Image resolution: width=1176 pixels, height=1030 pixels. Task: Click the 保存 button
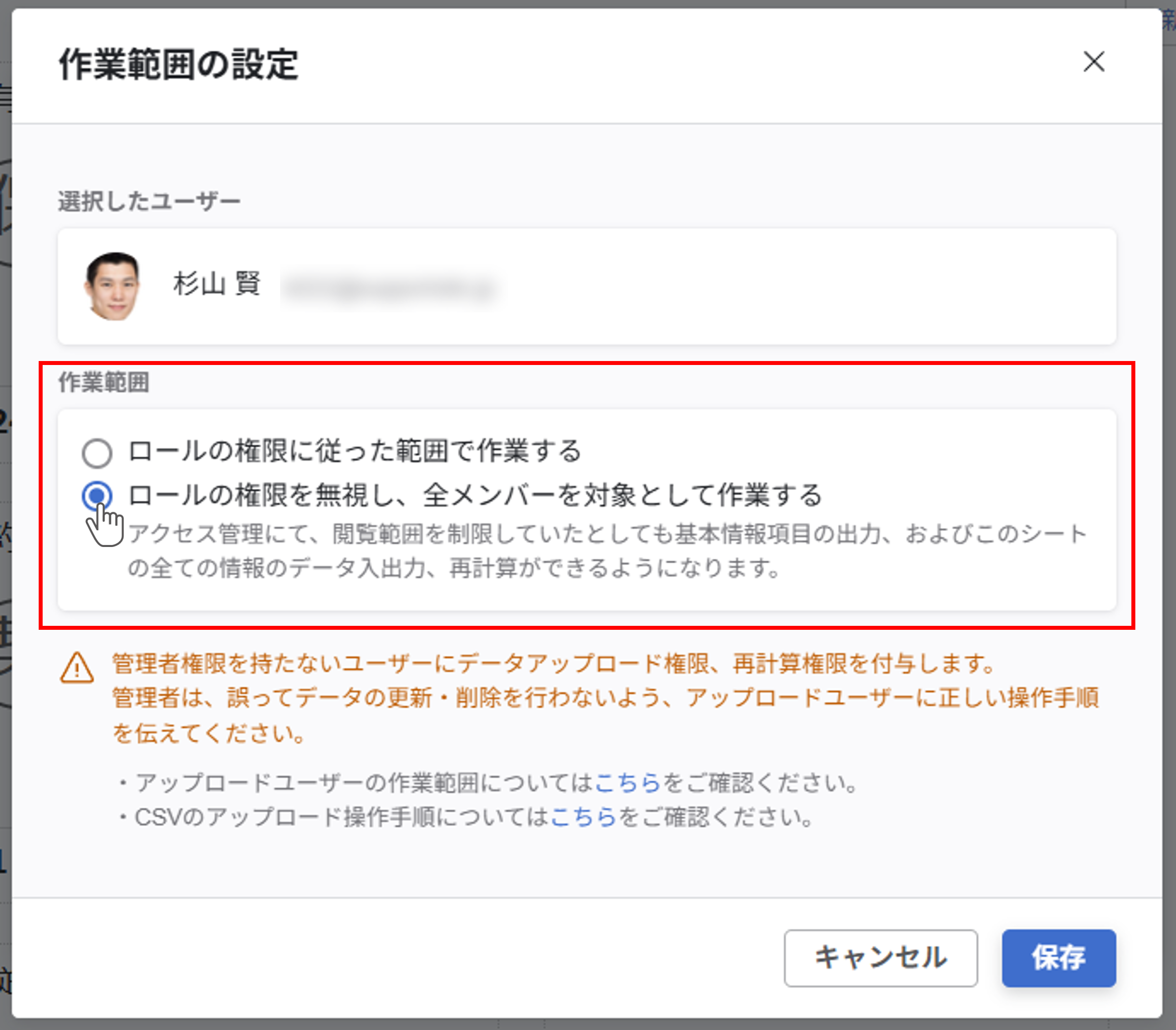(x=1058, y=958)
